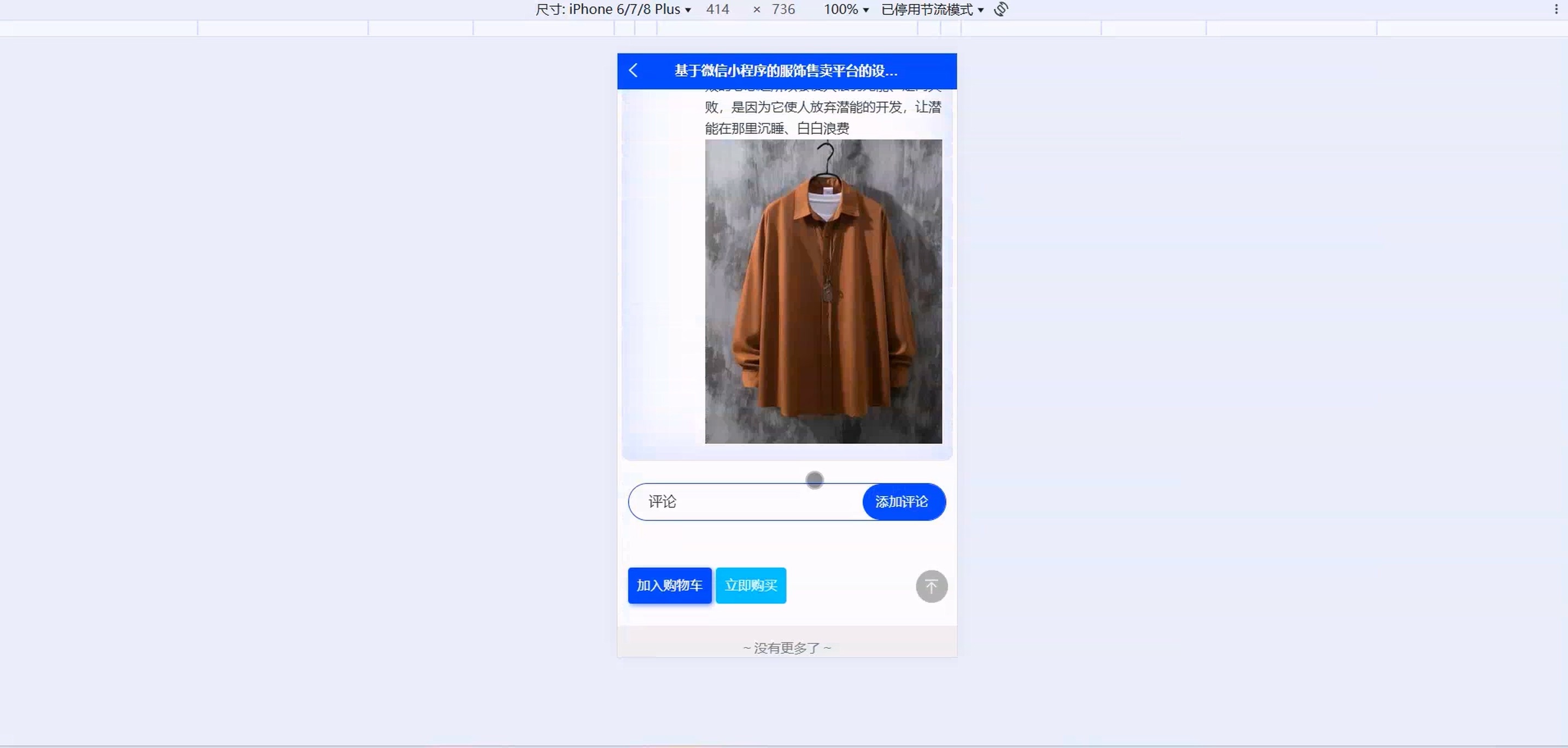Tap the back arrow in header
Image resolution: width=1568 pixels, height=748 pixels.
(x=633, y=71)
